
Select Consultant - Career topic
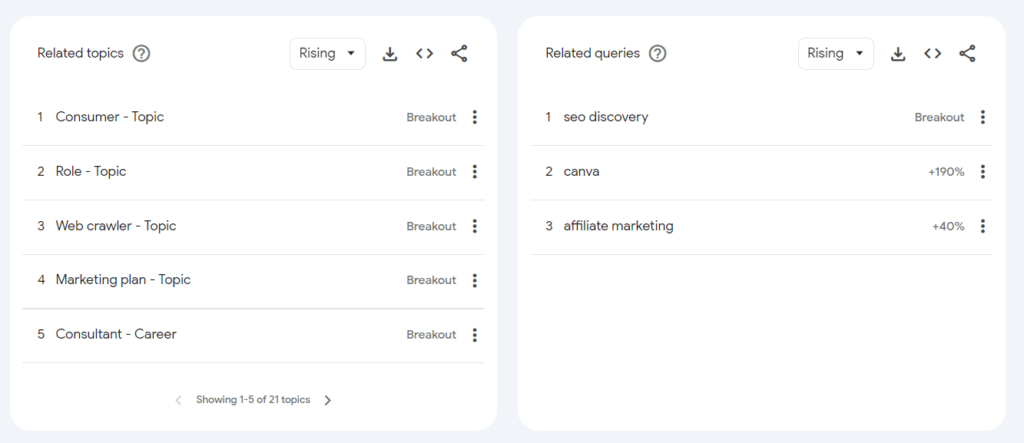[116, 334]
